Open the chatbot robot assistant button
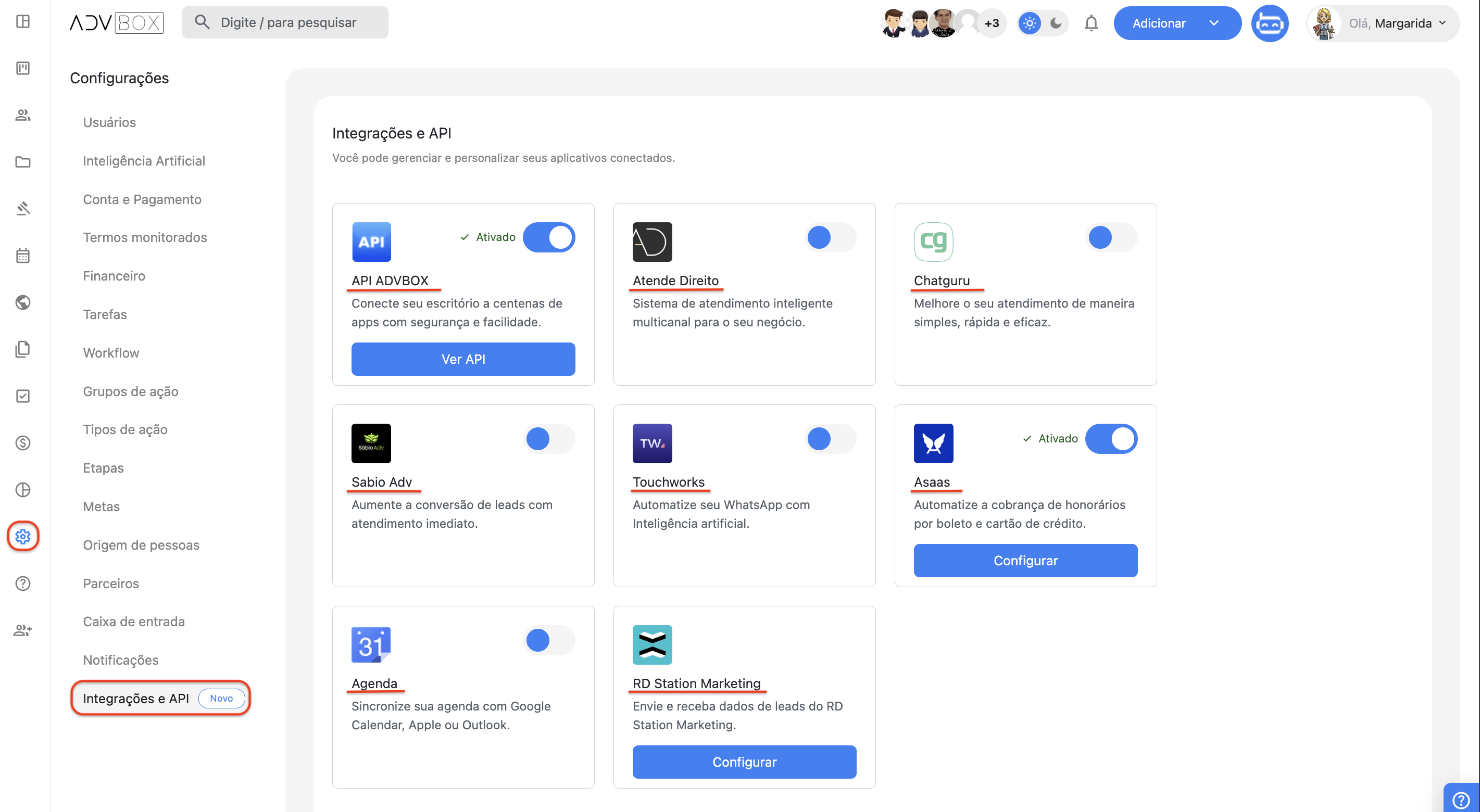This screenshot has height=812, width=1480. point(1270,23)
